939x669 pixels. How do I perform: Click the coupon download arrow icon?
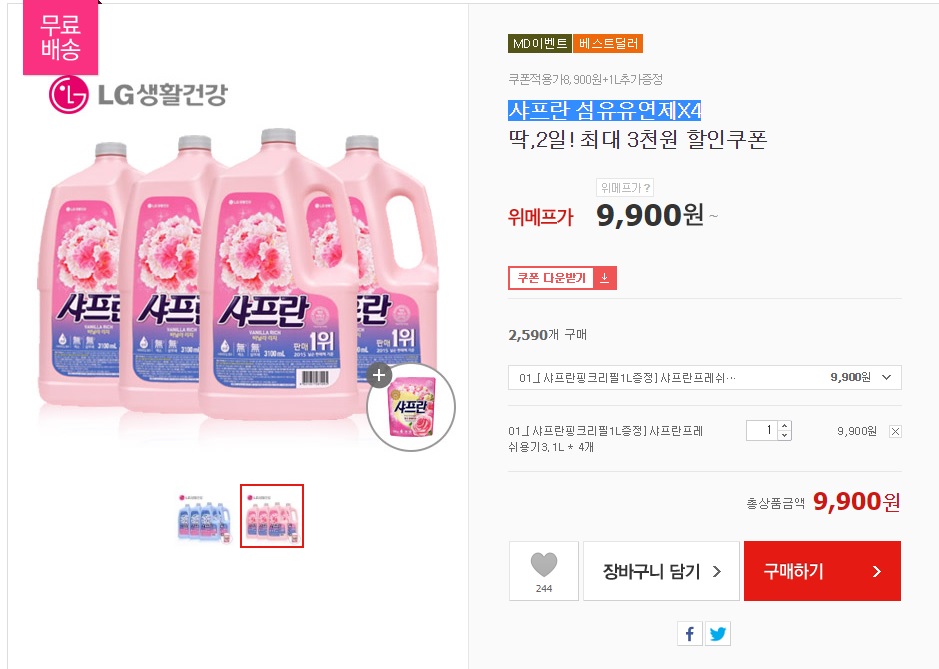click(605, 278)
